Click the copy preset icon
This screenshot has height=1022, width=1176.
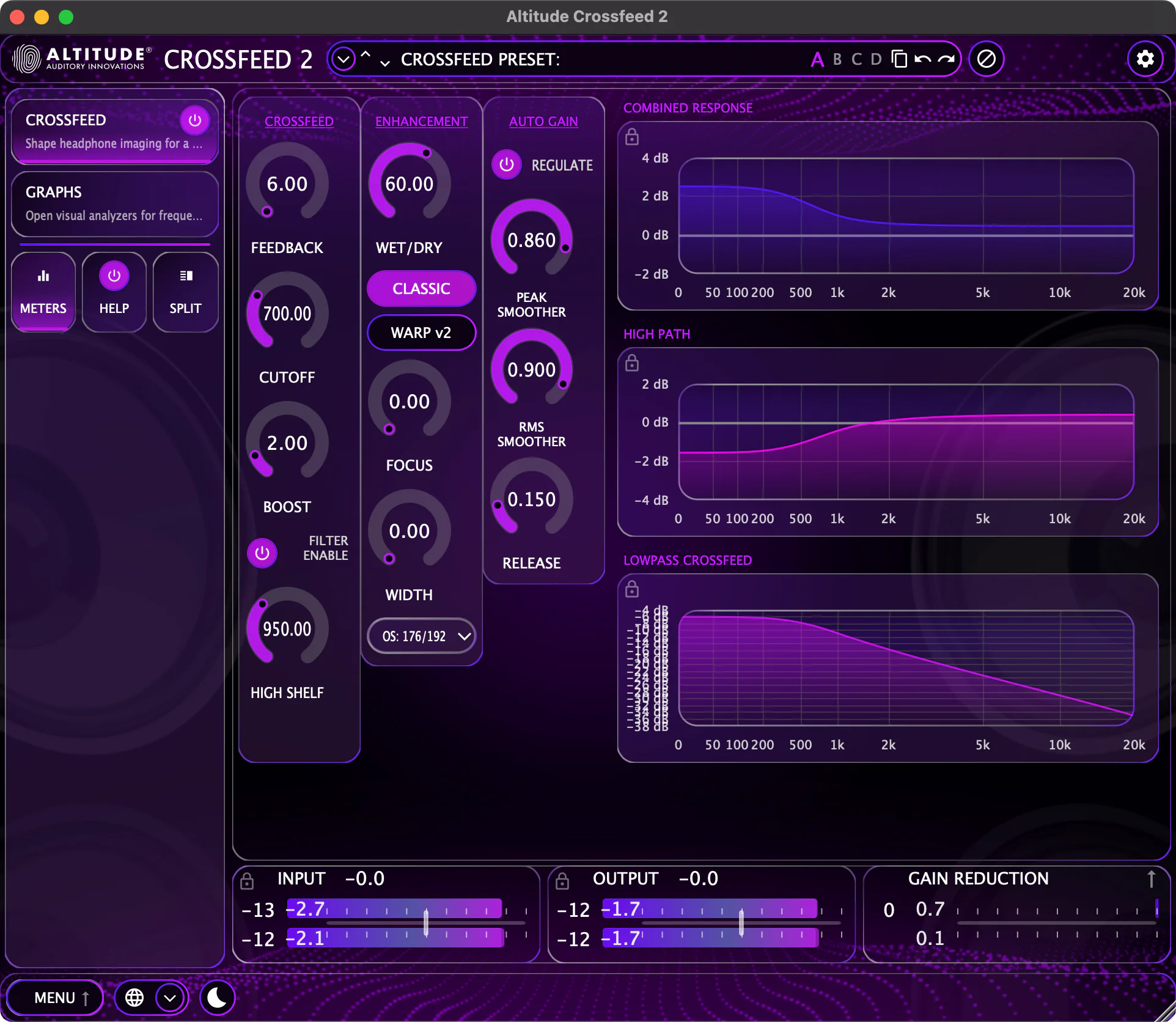[x=899, y=59]
